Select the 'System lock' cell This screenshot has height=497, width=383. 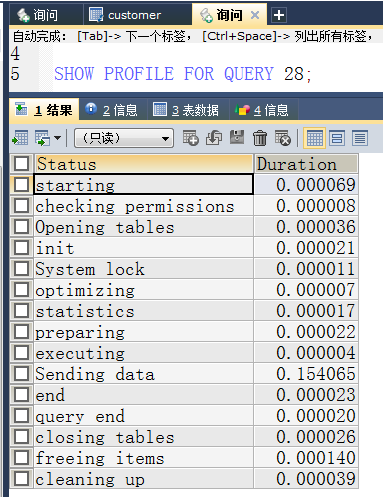click(x=144, y=269)
